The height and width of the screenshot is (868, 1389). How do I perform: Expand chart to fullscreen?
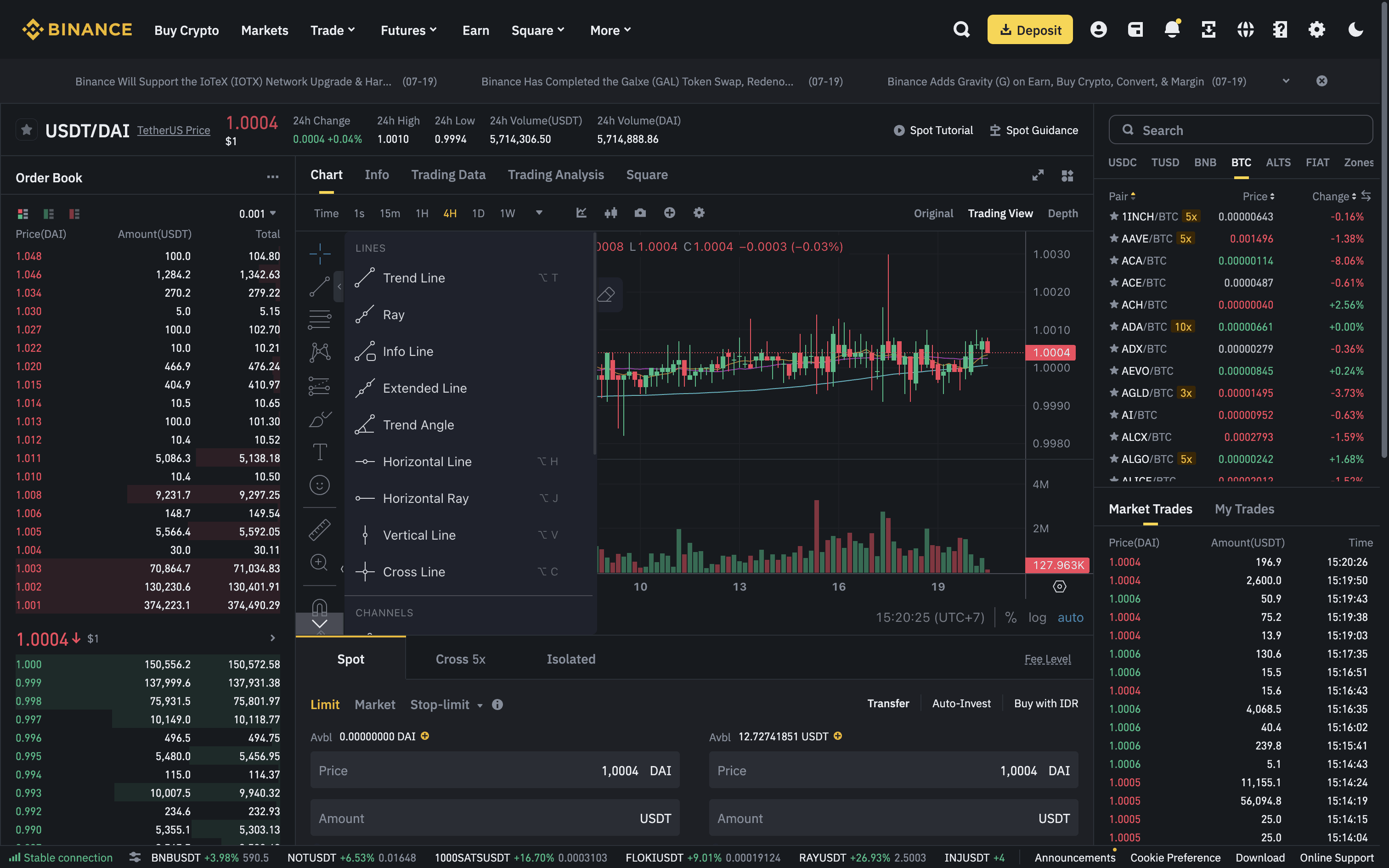[1038, 175]
